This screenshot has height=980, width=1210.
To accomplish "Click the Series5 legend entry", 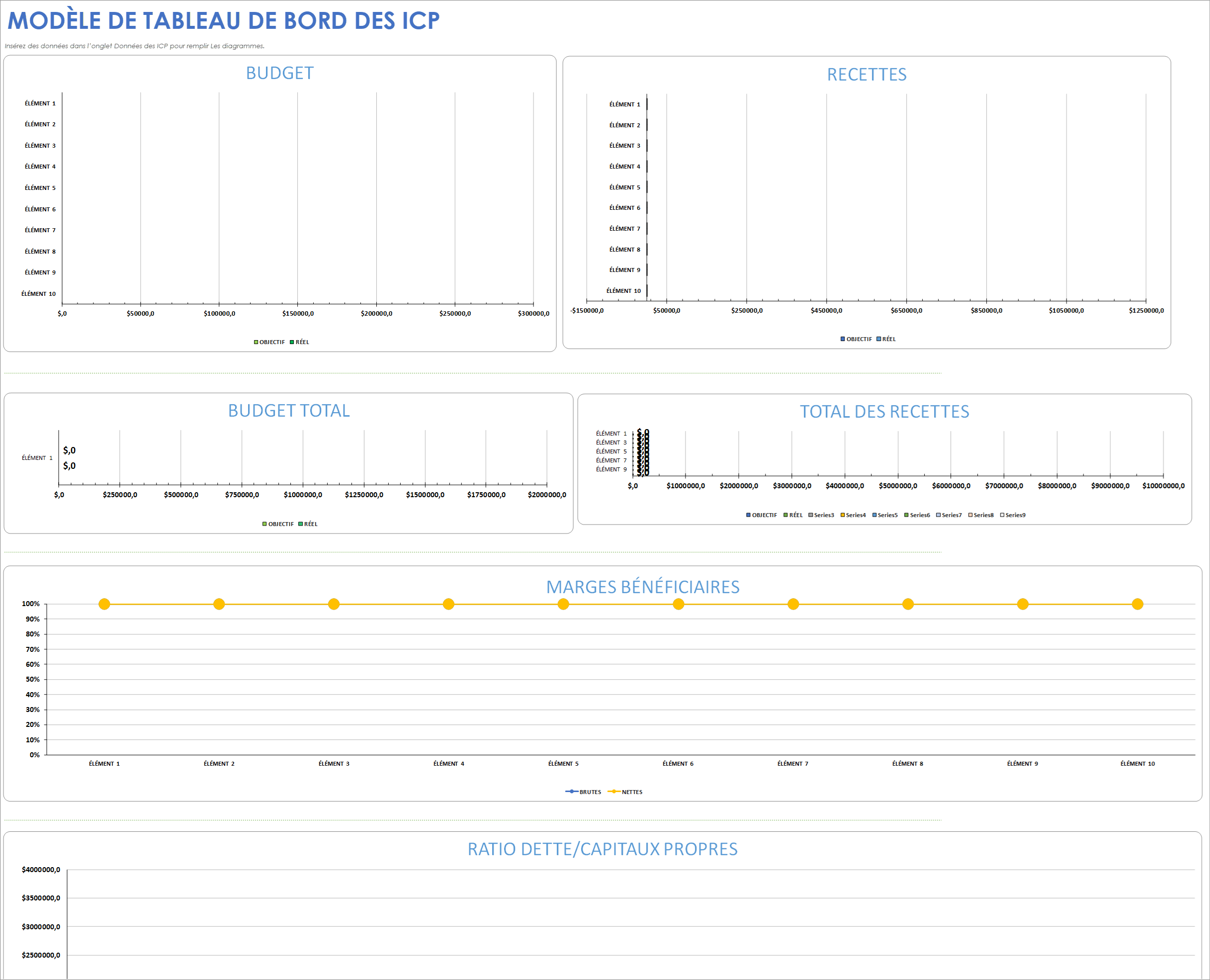I will (x=885, y=516).
